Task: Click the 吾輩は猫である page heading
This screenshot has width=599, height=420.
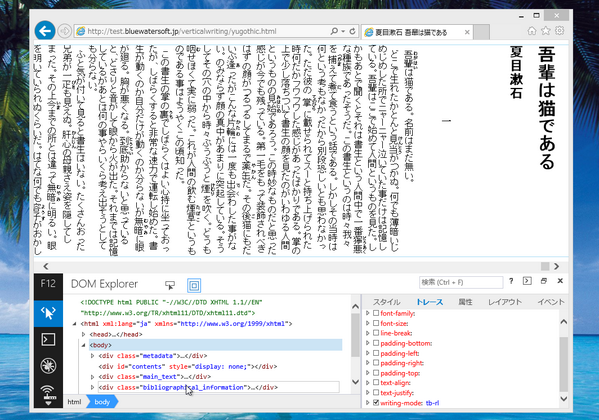Action: [x=546, y=108]
